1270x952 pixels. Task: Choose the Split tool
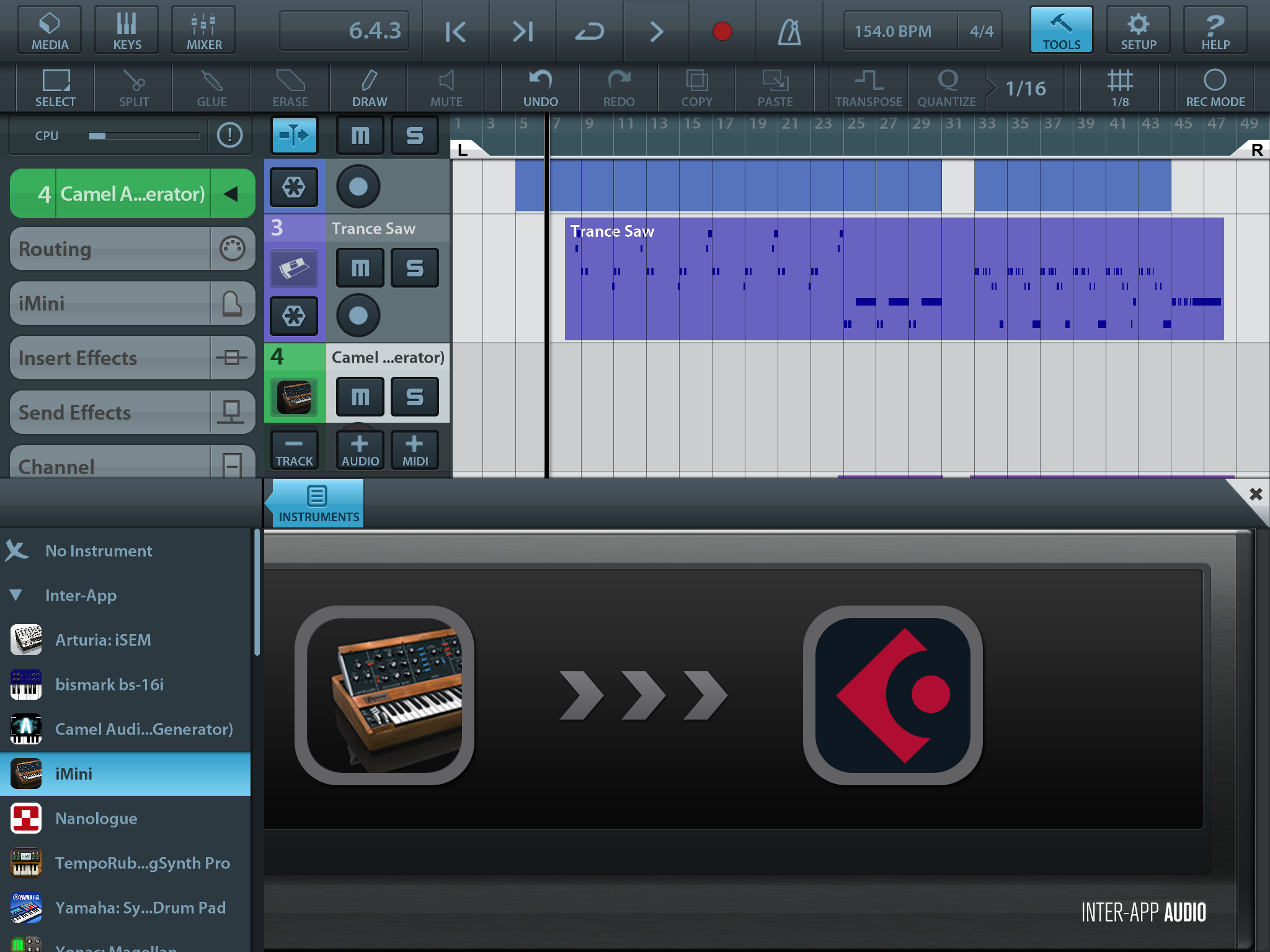click(134, 88)
